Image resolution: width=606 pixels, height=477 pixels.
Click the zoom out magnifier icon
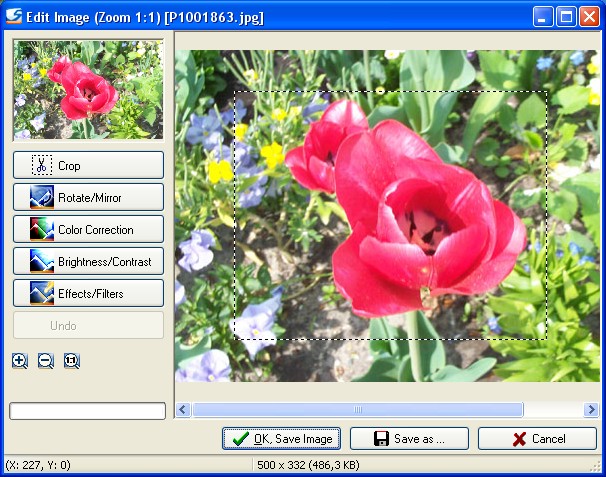[x=46, y=361]
